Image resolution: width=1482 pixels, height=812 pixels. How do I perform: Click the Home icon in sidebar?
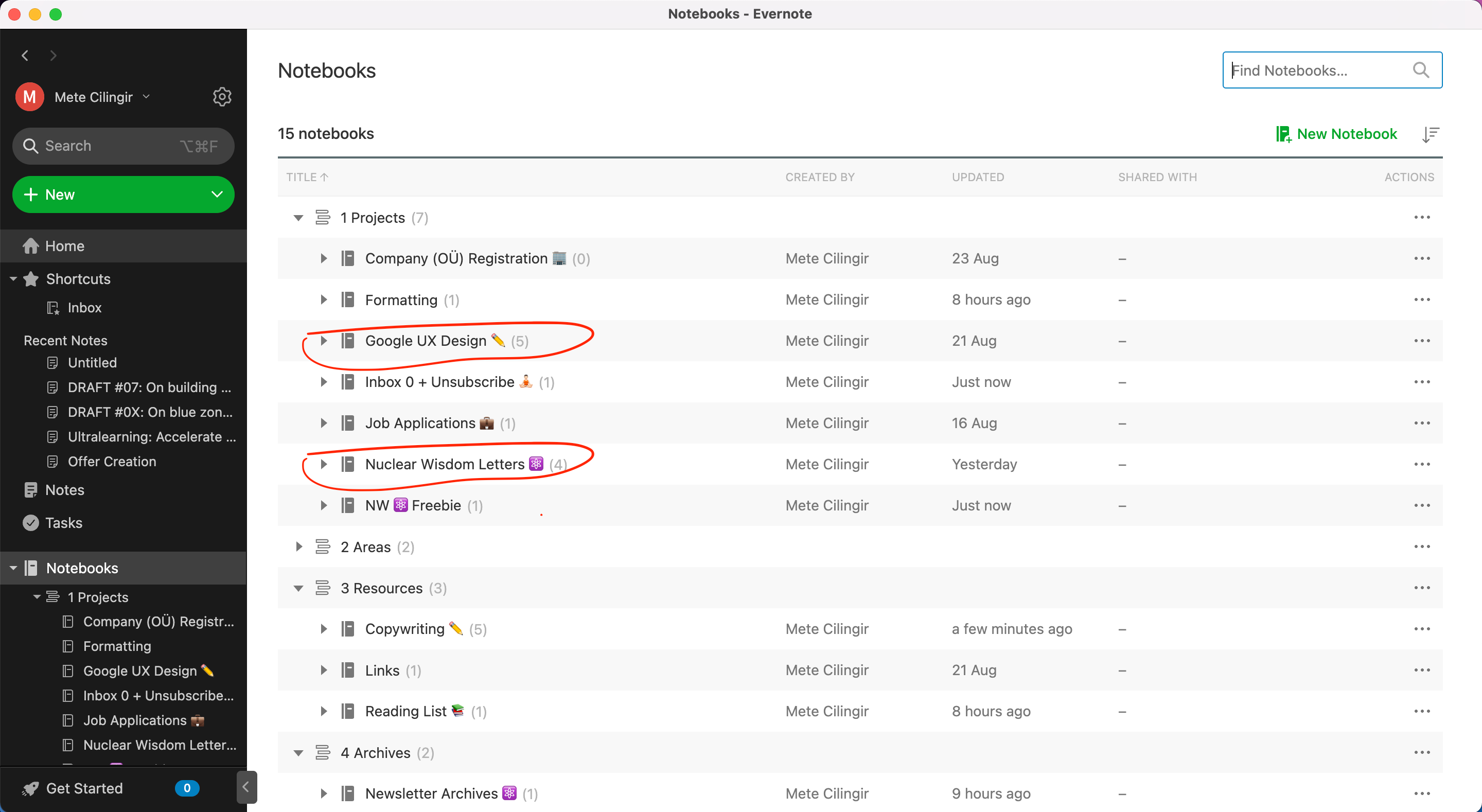click(x=30, y=246)
